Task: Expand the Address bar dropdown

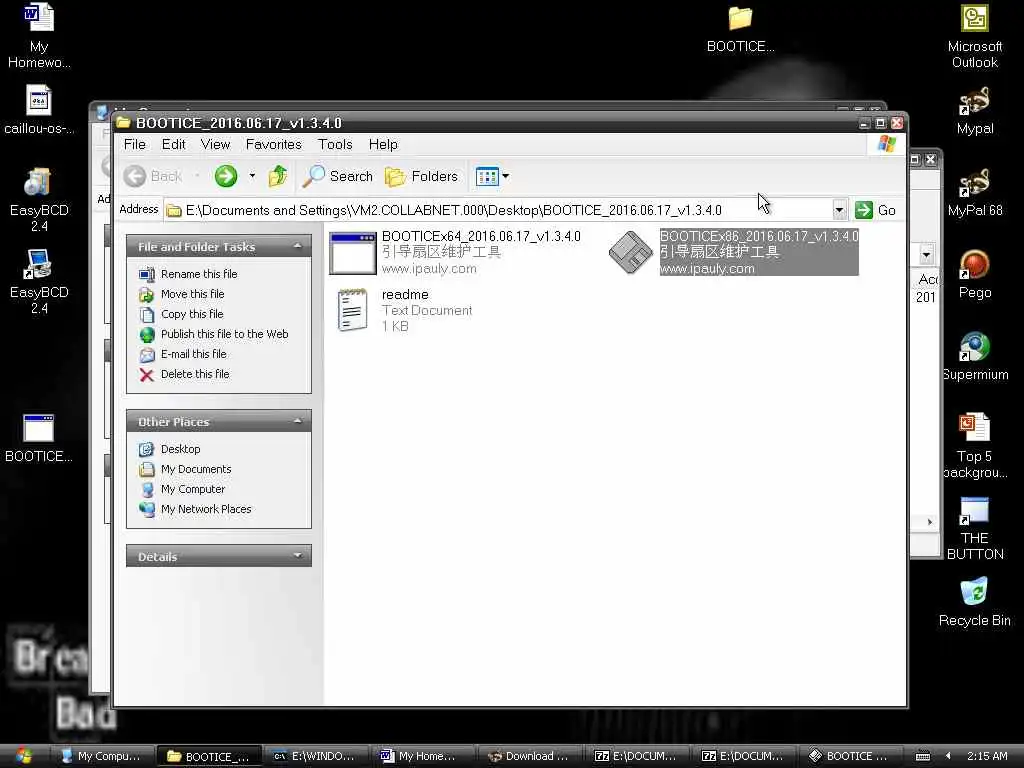Action: (x=839, y=210)
